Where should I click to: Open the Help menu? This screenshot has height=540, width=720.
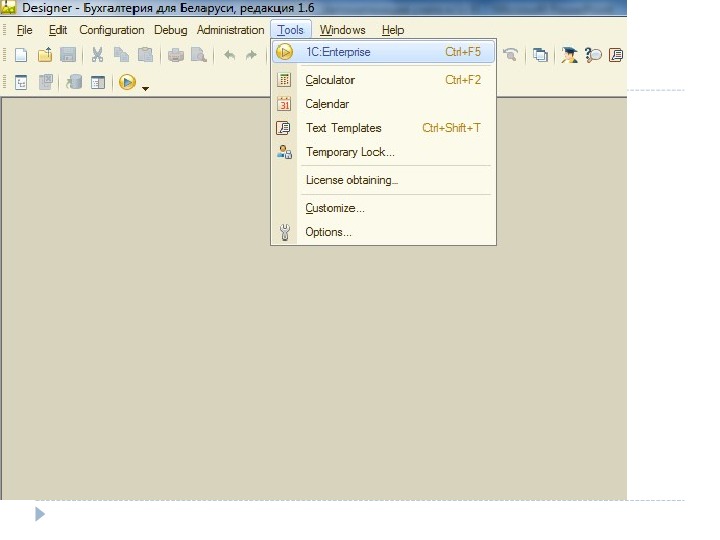pos(393,30)
